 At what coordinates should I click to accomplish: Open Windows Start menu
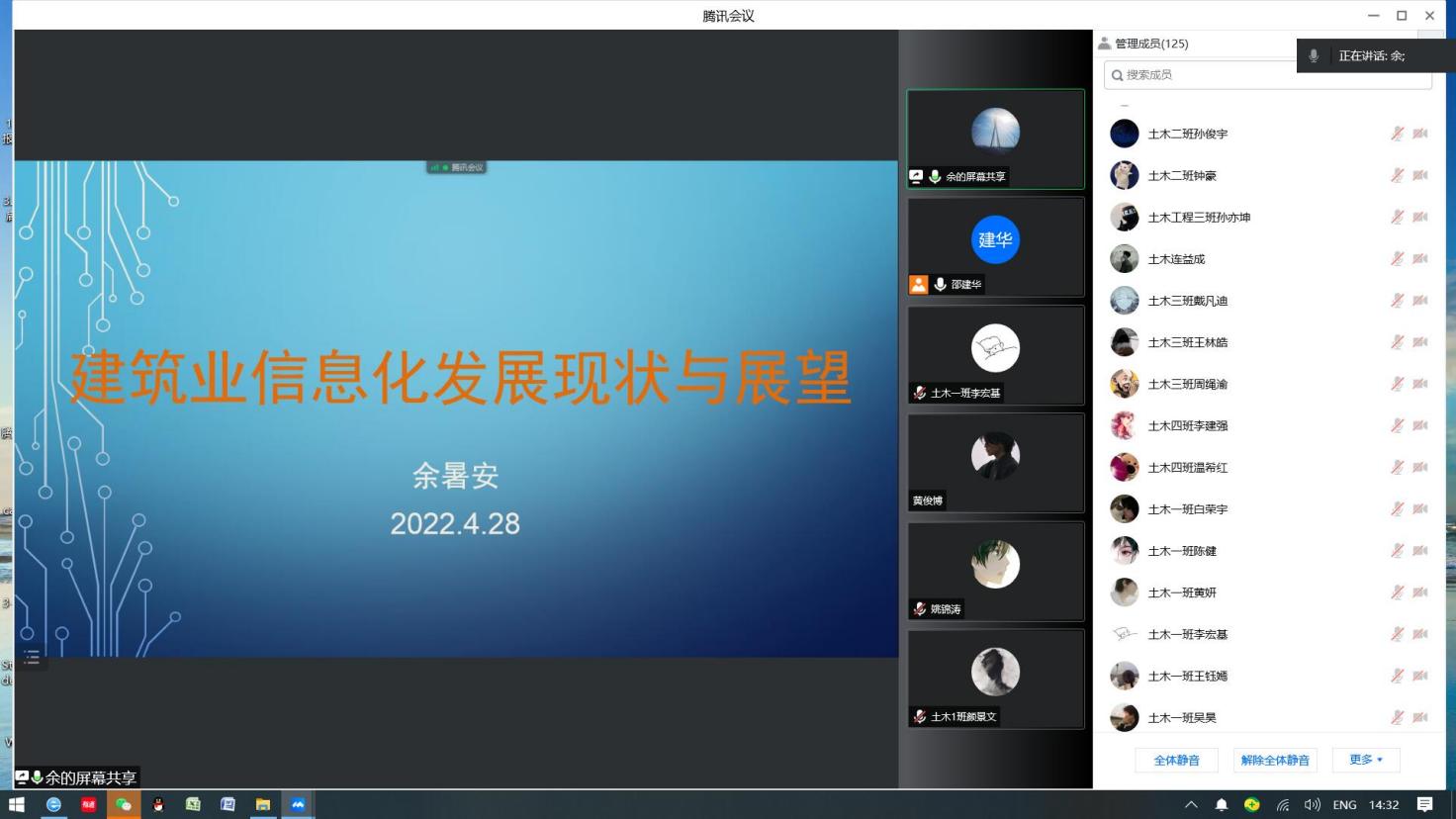16,804
